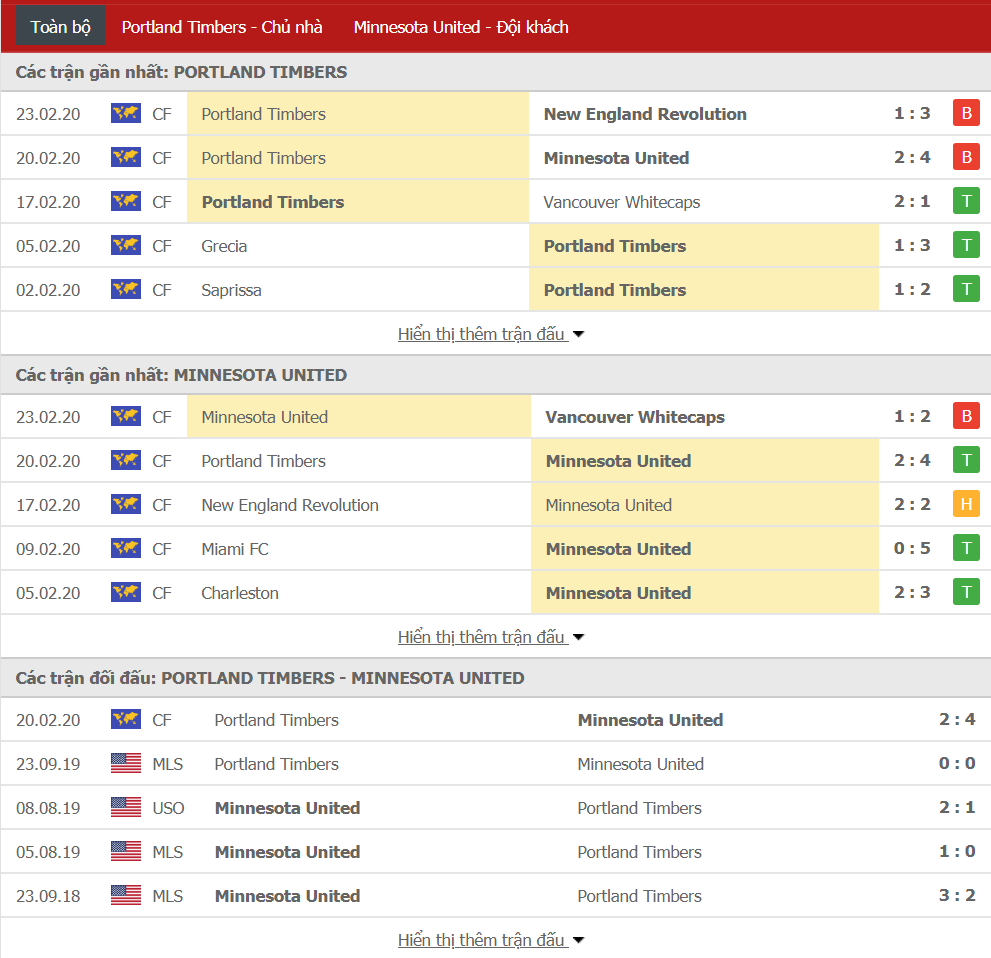This screenshot has height=958, width=991.
Task: Click MLS label on 23.09.19 row
Action: [x=167, y=764]
